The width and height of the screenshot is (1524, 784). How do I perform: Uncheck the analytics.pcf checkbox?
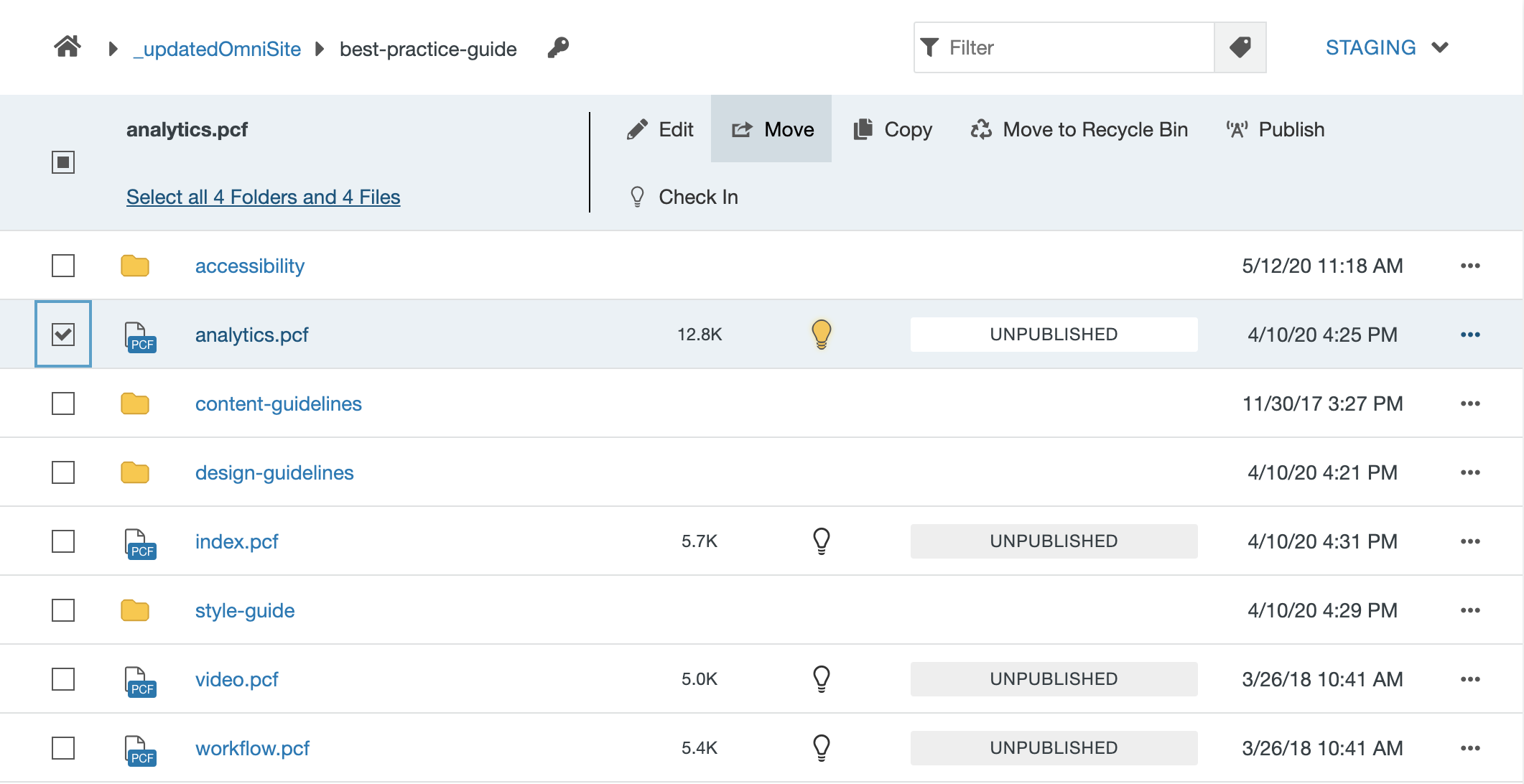pyautogui.click(x=63, y=335)
